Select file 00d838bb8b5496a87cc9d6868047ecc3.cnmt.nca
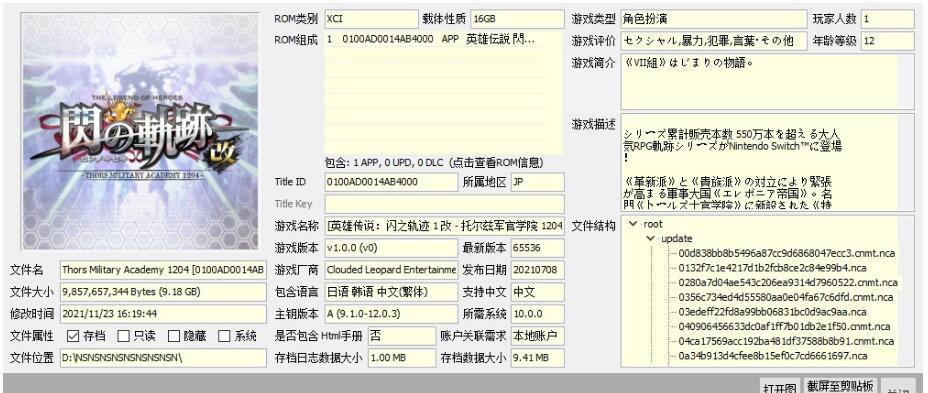Screen dimensions: 928x393 (x=787, y=253)
